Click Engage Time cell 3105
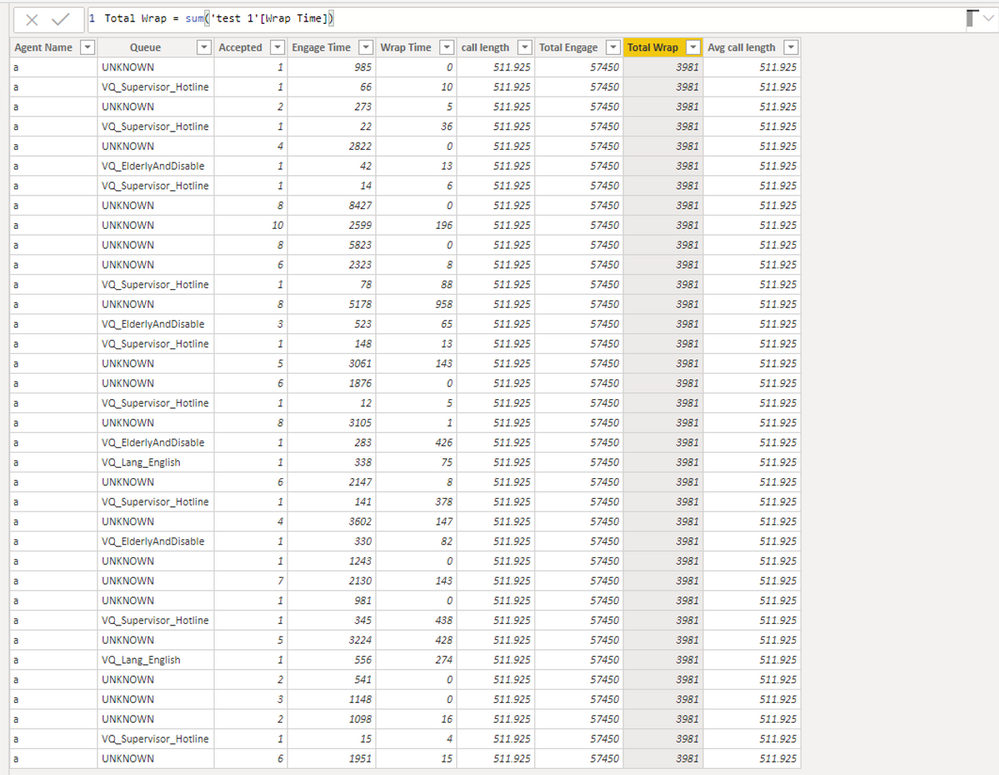 point(331,423)
